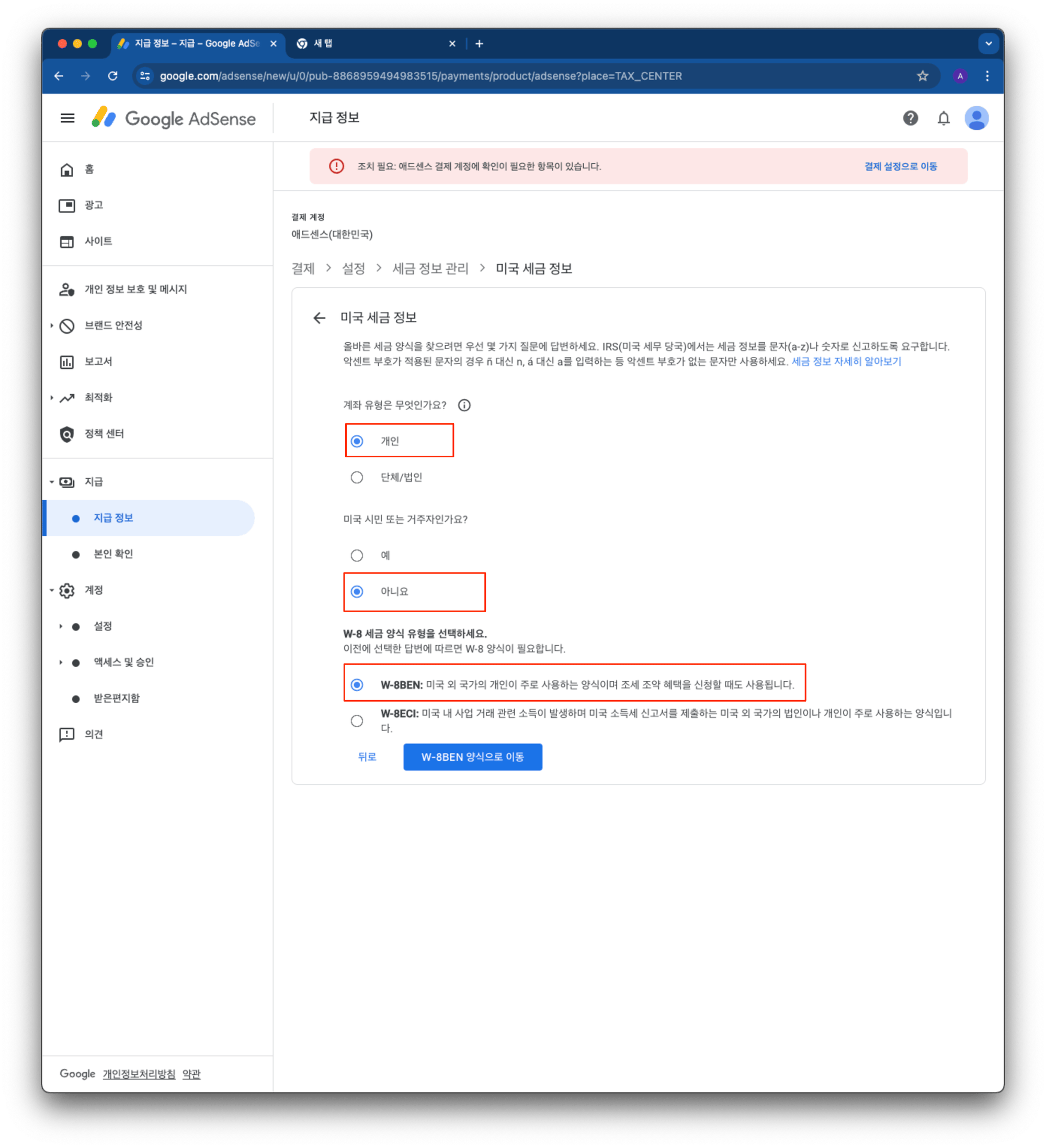Bookmark the page with the star icon
Viewport: 1046px width, 1148px height.
coord(923,76)
